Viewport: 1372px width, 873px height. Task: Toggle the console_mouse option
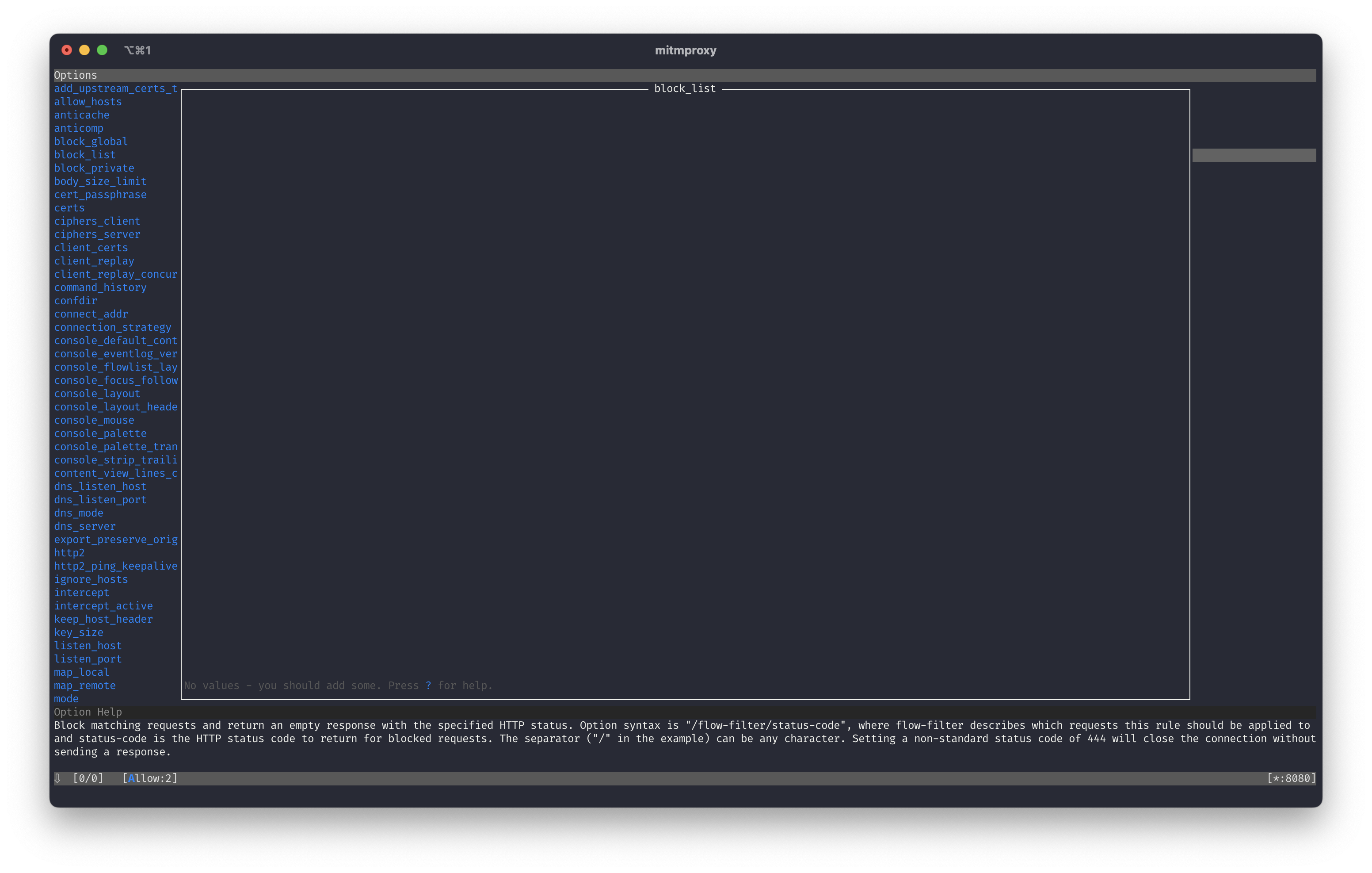point(94,420)
